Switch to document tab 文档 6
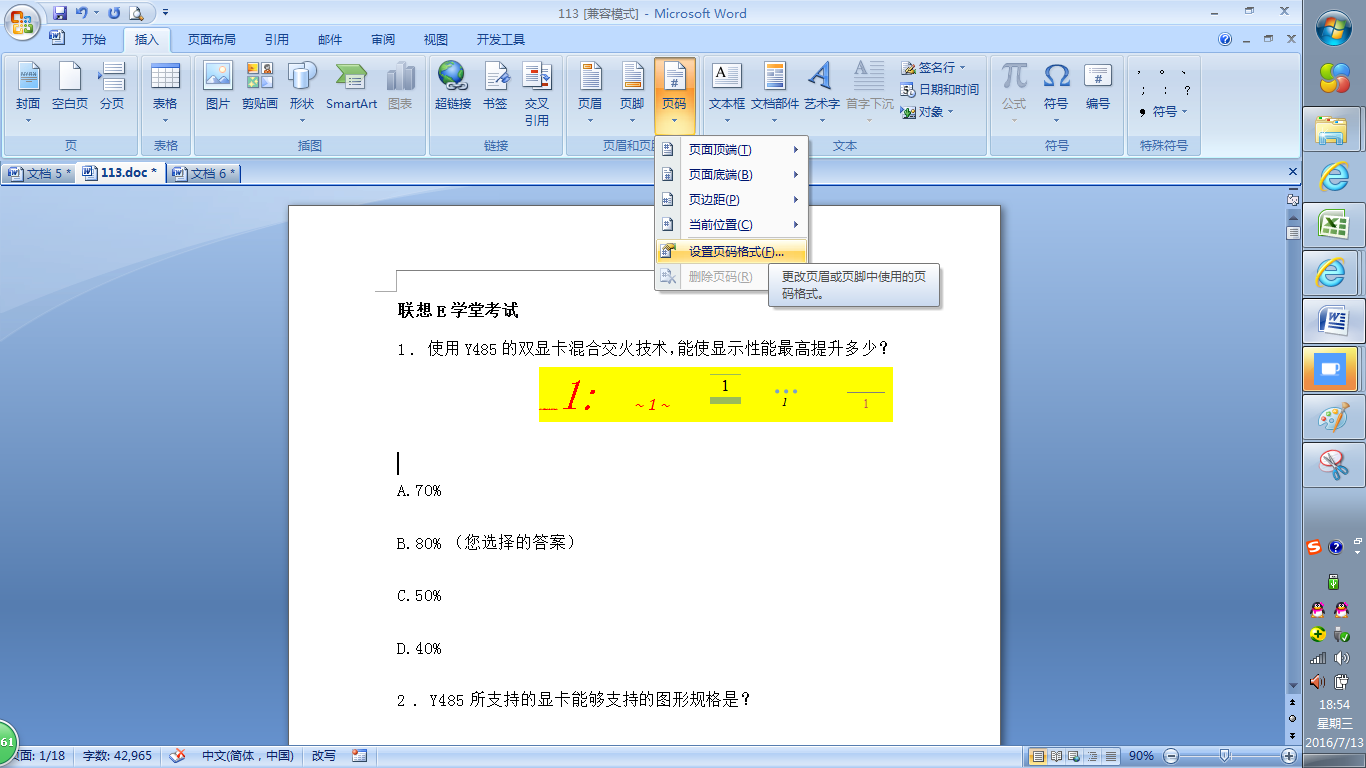This screenshot has height=768, width=1366. 204,173
